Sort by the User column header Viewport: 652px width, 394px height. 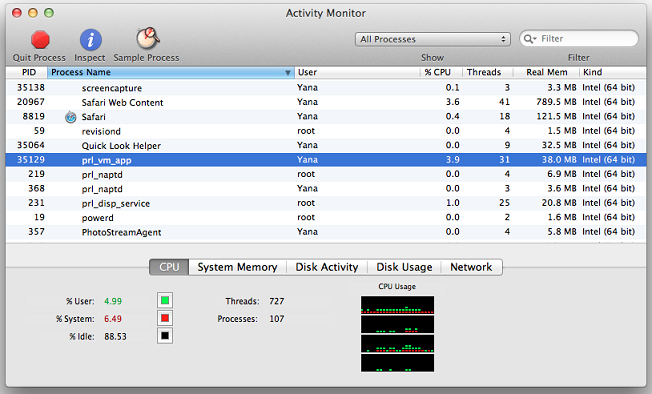tap(358, 72)
